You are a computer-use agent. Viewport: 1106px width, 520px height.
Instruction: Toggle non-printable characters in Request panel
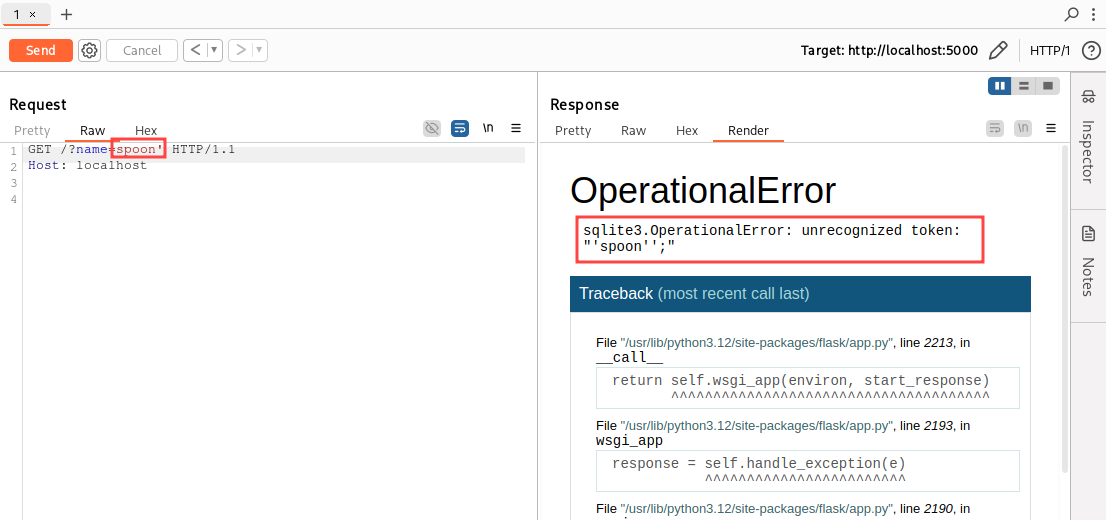(x=488, y=128)
